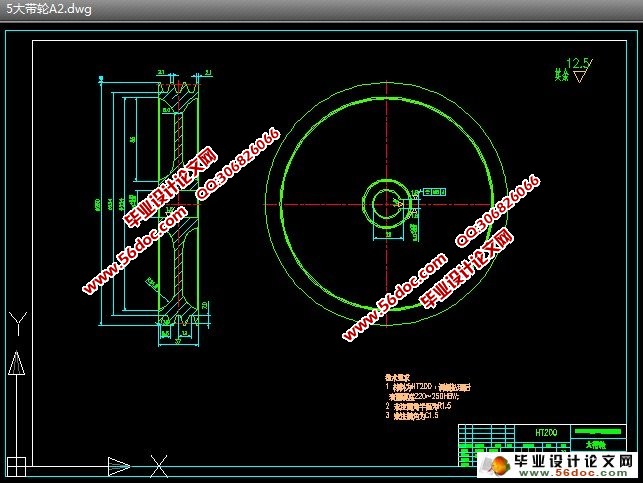Click the QQ:306826066 watermark near large circle

tap(498, 210)
